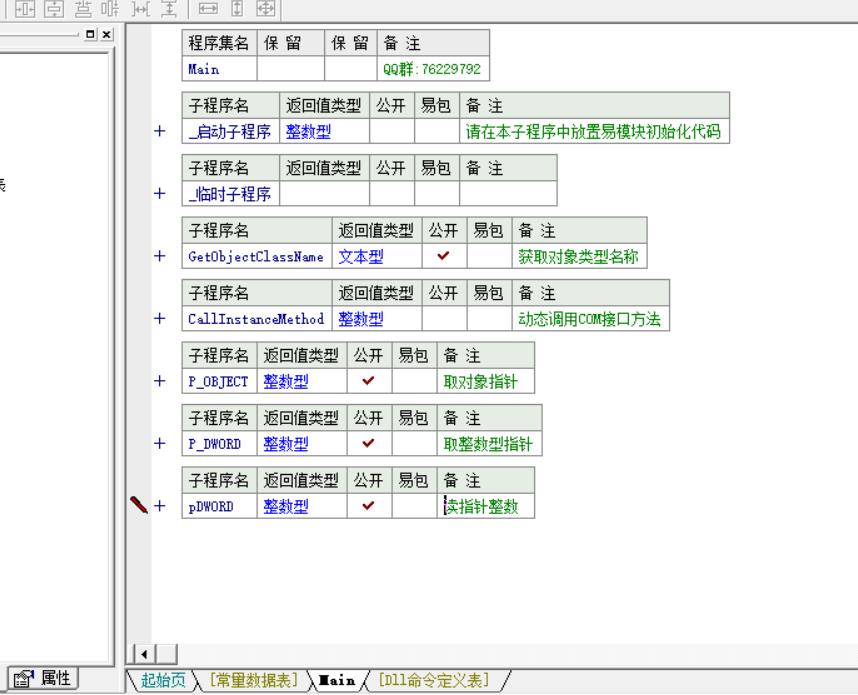
Task: Toggle 公开 cell for _临时子程序
Action: pos(392,194)
